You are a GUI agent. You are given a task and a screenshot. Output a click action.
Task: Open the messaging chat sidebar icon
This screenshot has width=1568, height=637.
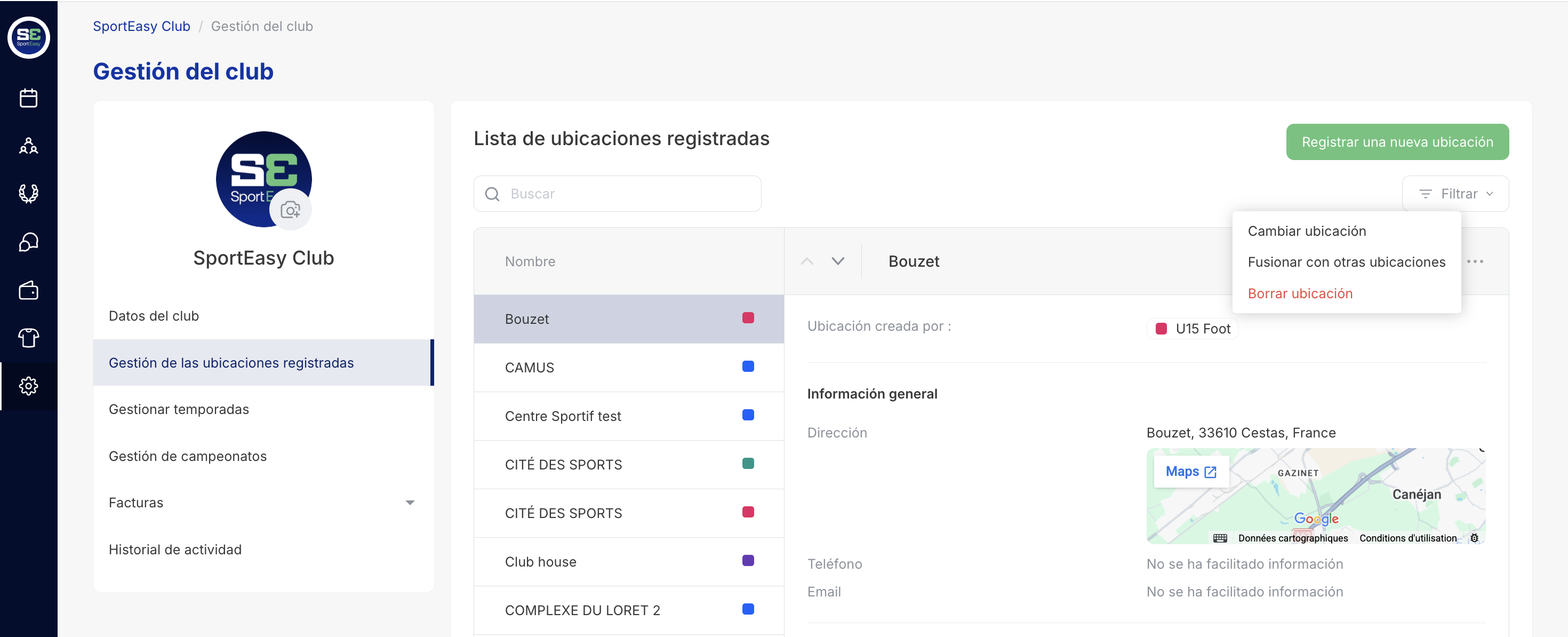tap(28, 242)
